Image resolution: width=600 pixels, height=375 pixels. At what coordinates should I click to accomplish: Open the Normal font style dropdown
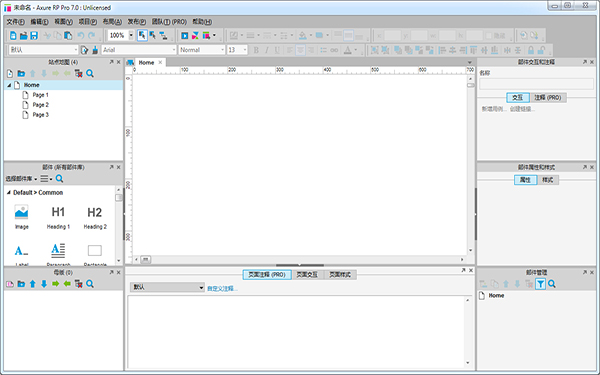pos(202,50)
